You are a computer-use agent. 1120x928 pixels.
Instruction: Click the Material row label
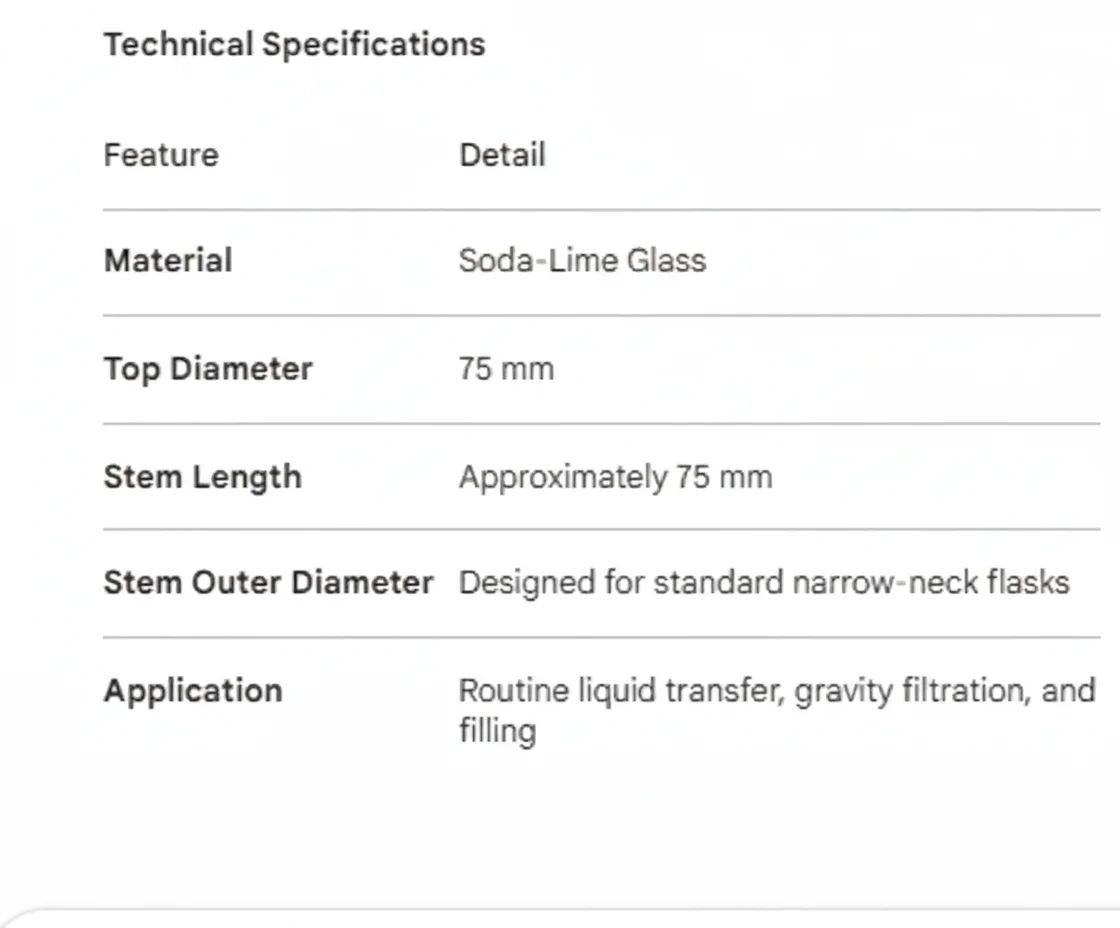click(168, 261)
